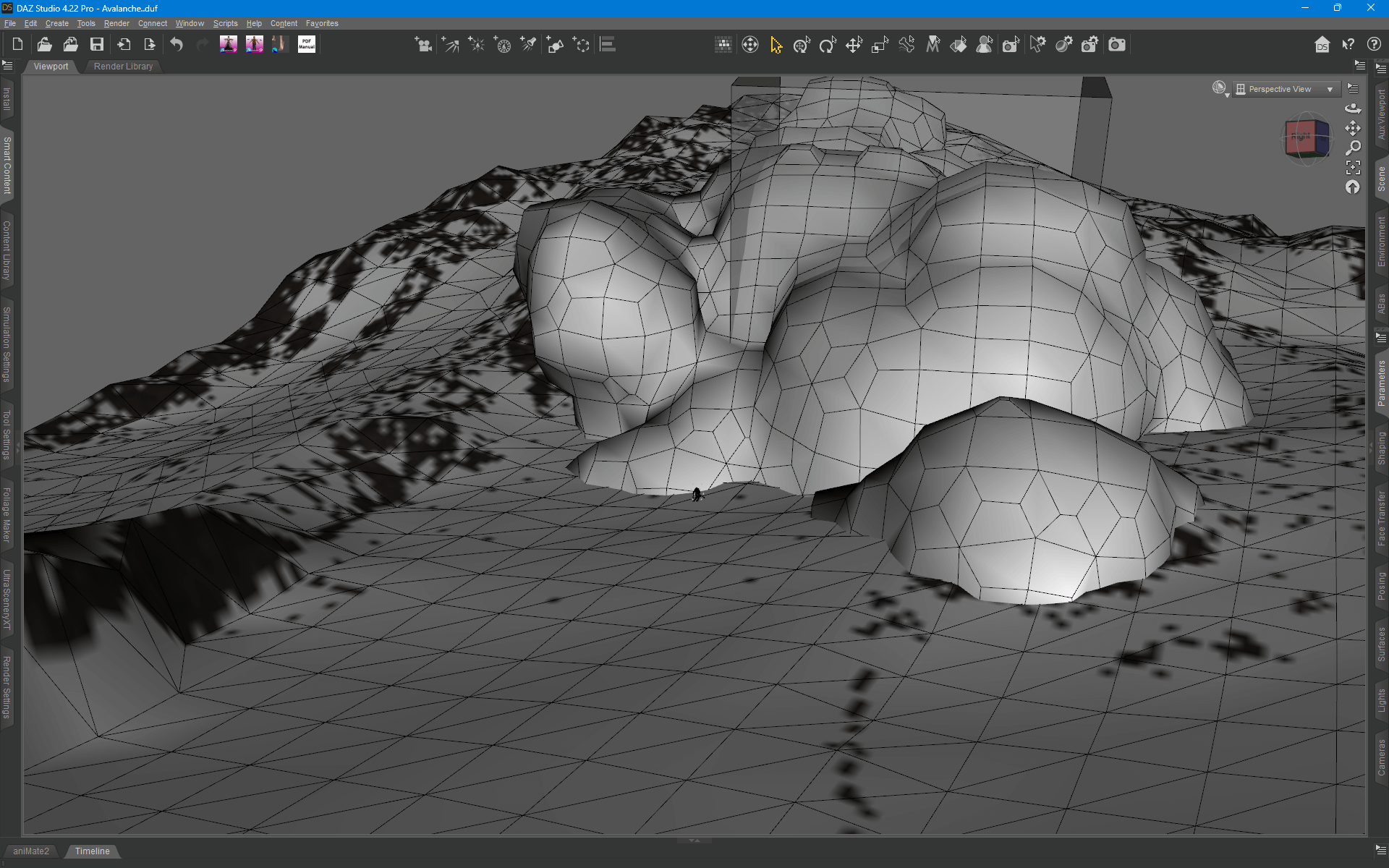Select the Translate tool
The width and height of the screenshot is (1389, 868).
[854, 45]
